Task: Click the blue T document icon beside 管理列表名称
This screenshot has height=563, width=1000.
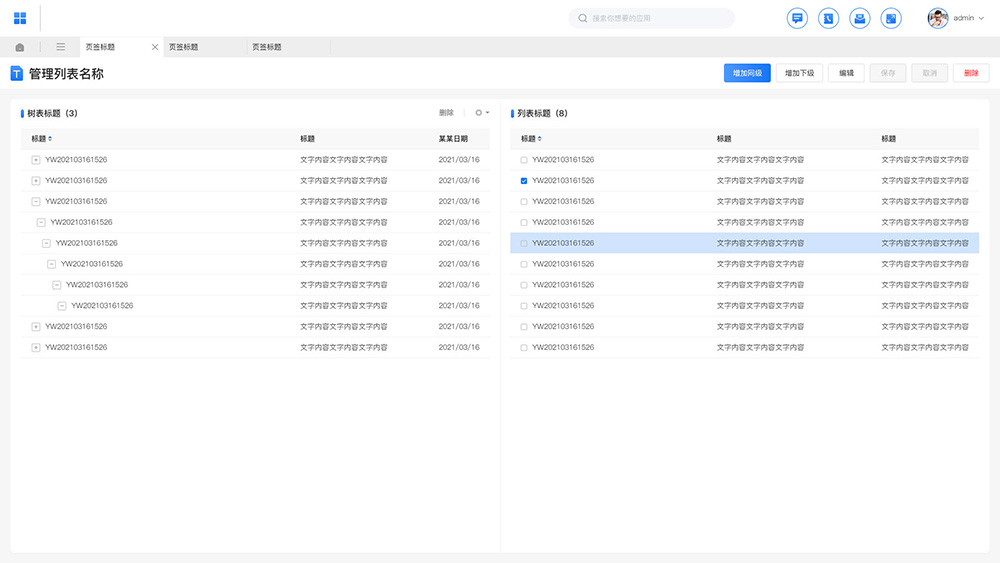Action: (17, 74)
